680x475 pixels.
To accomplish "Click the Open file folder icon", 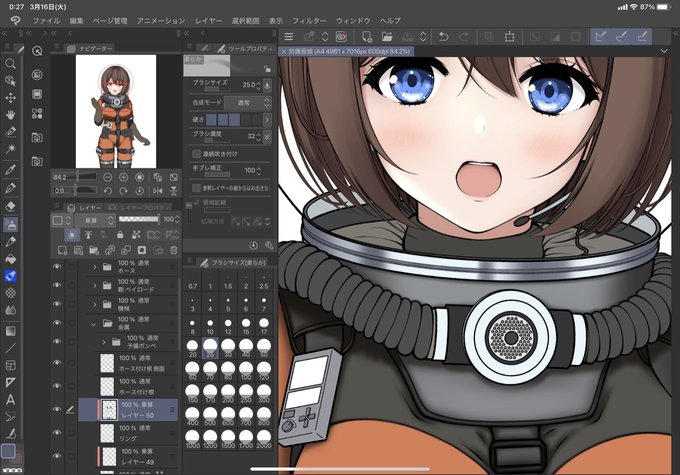I will pyautogui.click(x=387, y=37).
